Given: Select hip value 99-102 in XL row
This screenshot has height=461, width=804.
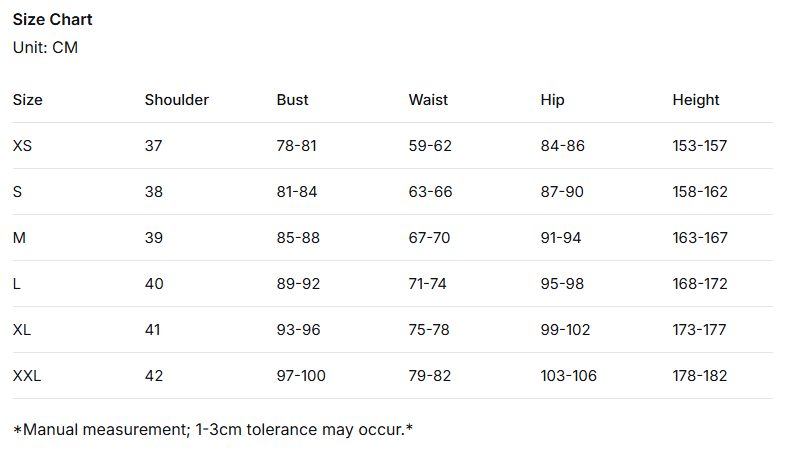Looking at the screenshot, I should point(565,330).
